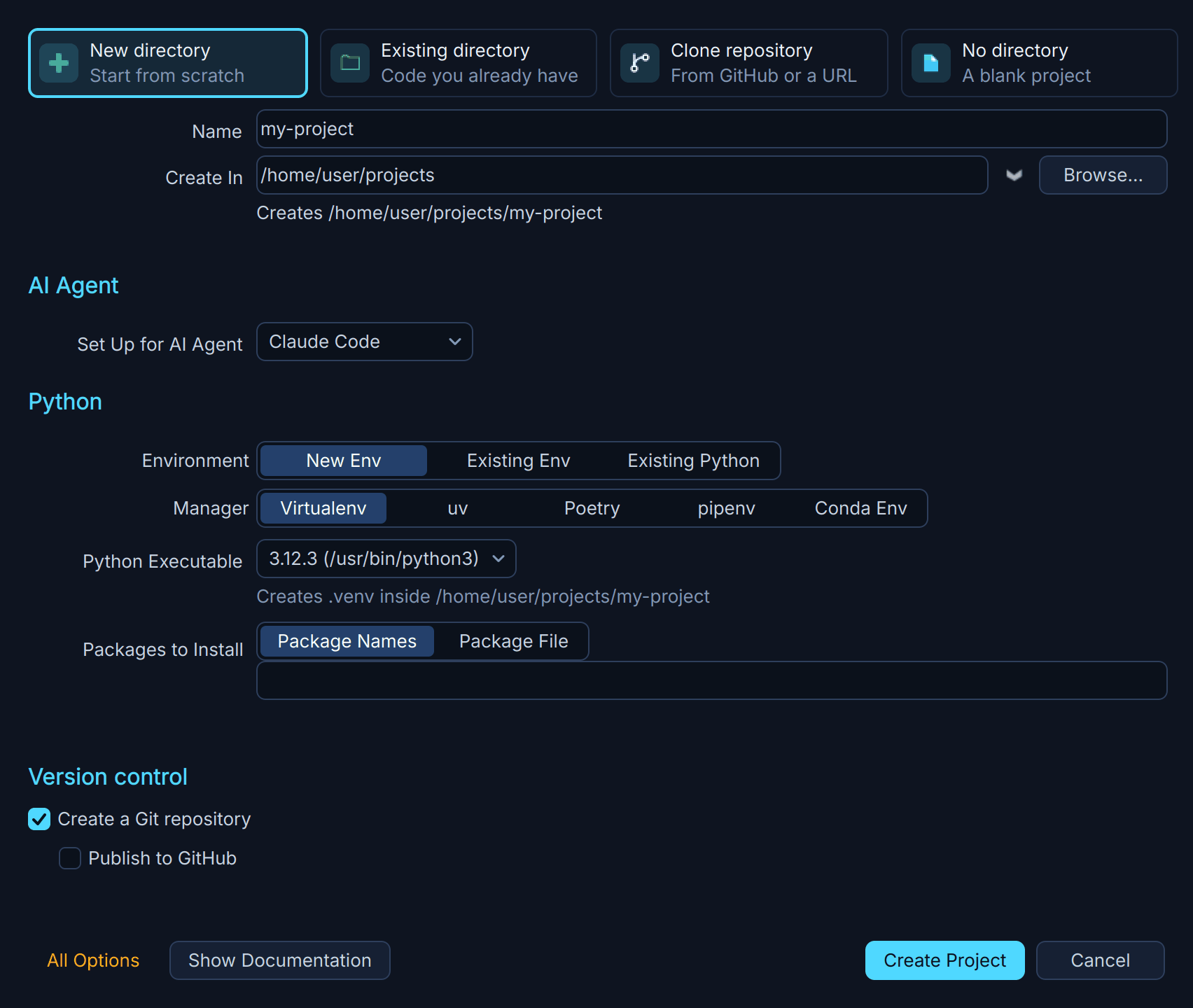The width and height of the screenshot is (1193, 1008).
Task: Cancel the new project dialog
Action: click(x=1101, y=960)
